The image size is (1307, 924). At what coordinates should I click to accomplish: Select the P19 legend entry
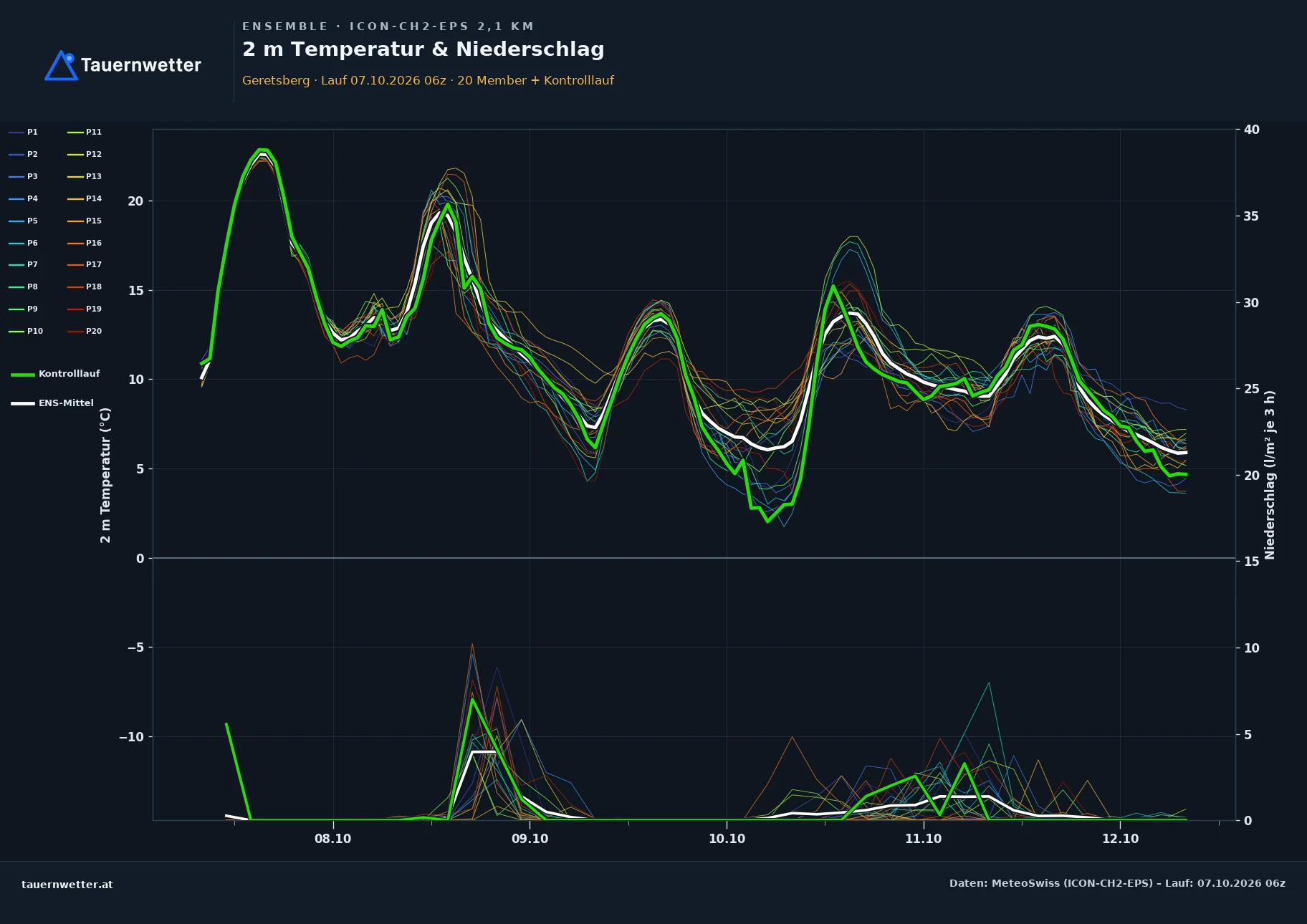click(x=85, y=309)
